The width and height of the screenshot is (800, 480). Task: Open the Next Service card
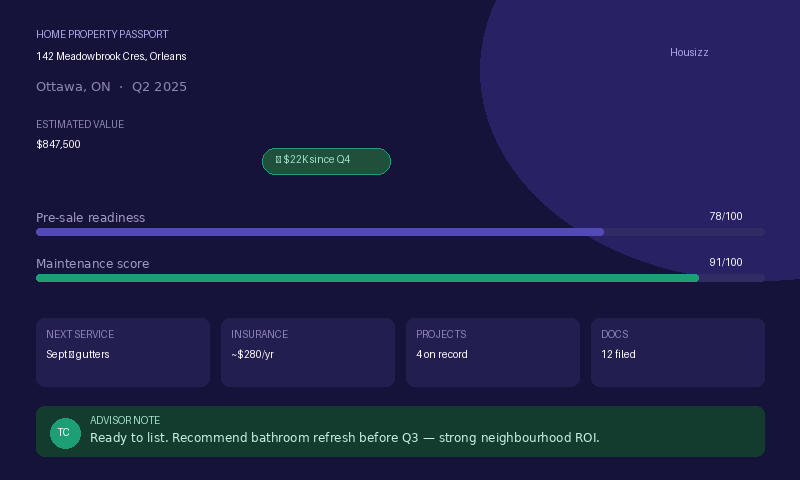pos(123,352)
